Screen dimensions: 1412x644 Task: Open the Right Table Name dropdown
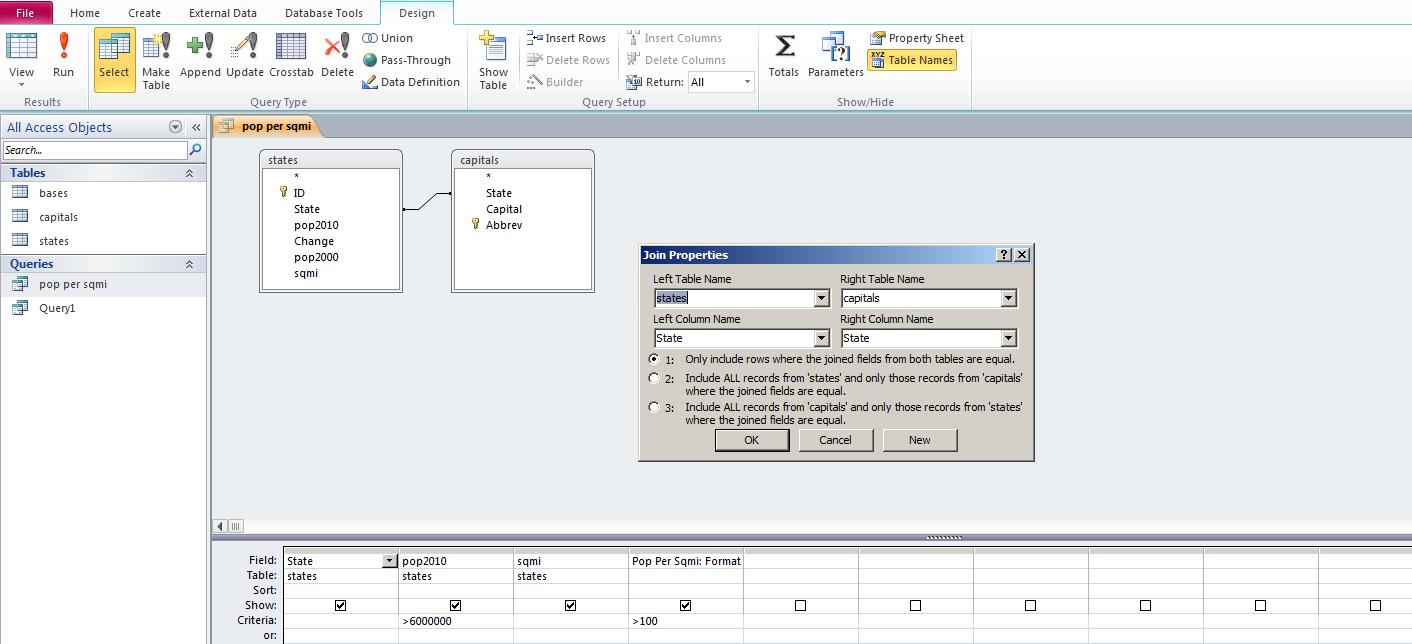click(1009, 298)
